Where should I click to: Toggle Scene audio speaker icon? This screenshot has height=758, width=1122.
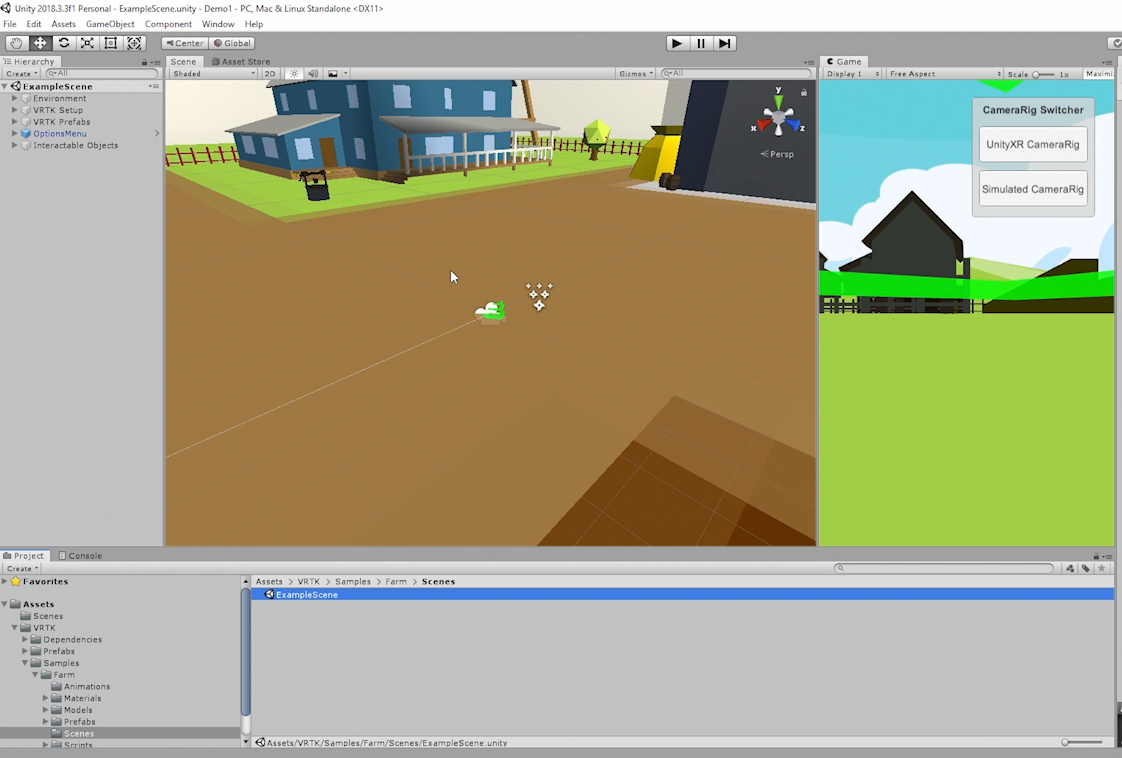click(x=313, y=73)
